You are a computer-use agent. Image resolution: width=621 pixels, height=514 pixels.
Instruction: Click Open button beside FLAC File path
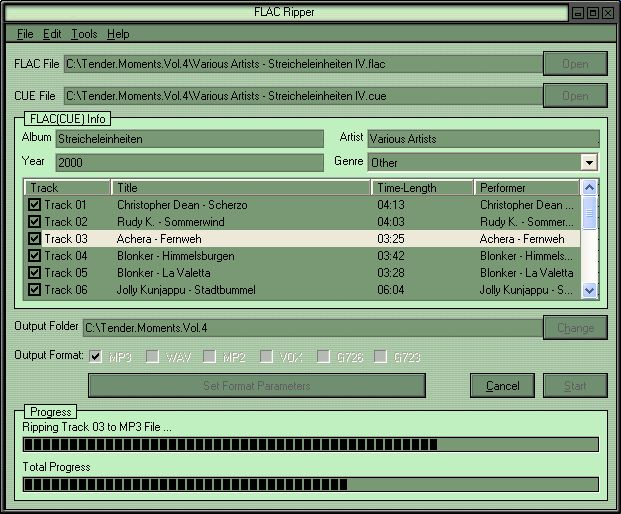pos(575,63)
